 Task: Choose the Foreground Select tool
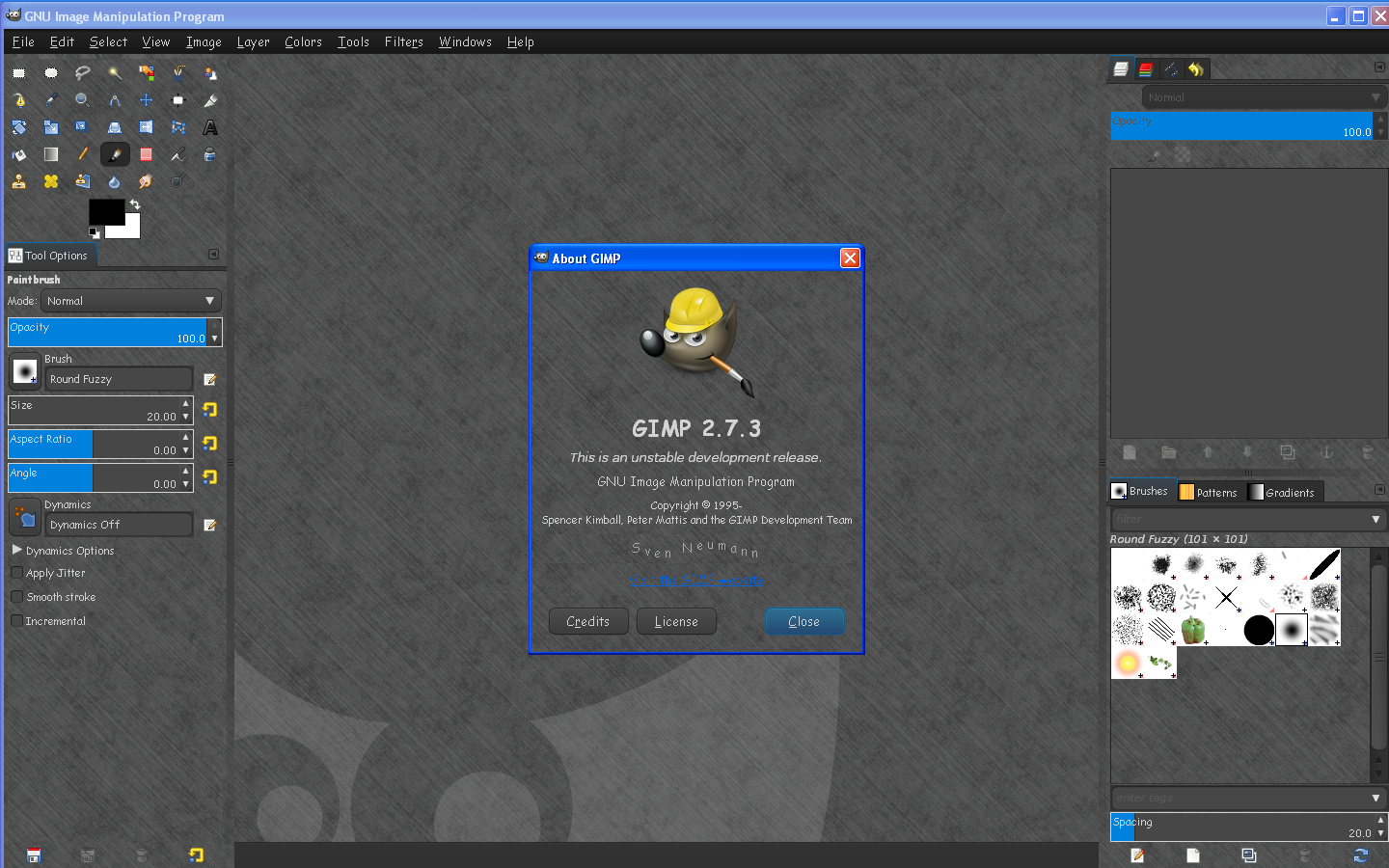click(x=210, y=73)
